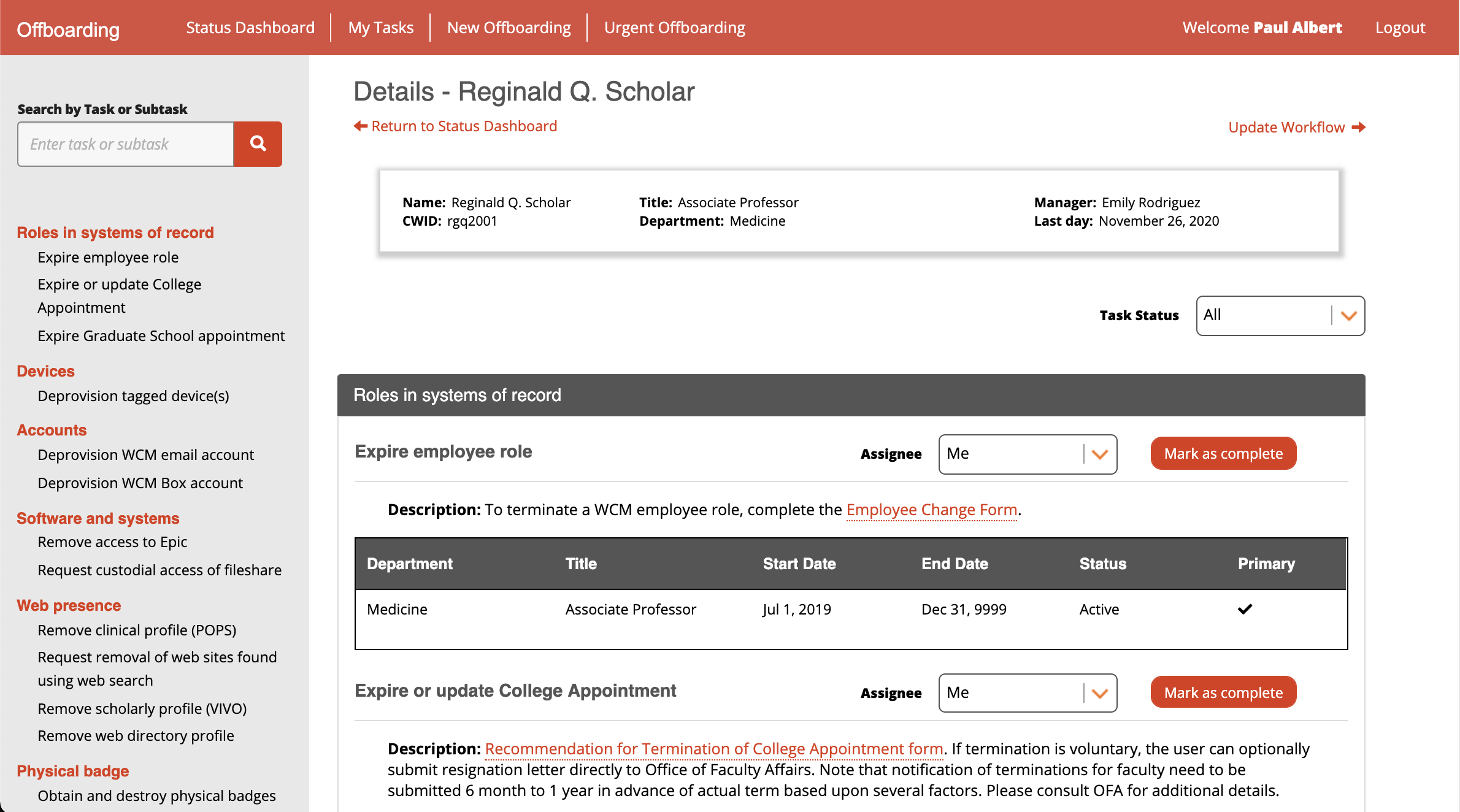Open the Task Status dropdown
This screenshot has width=1460, height=812.
1280,315
